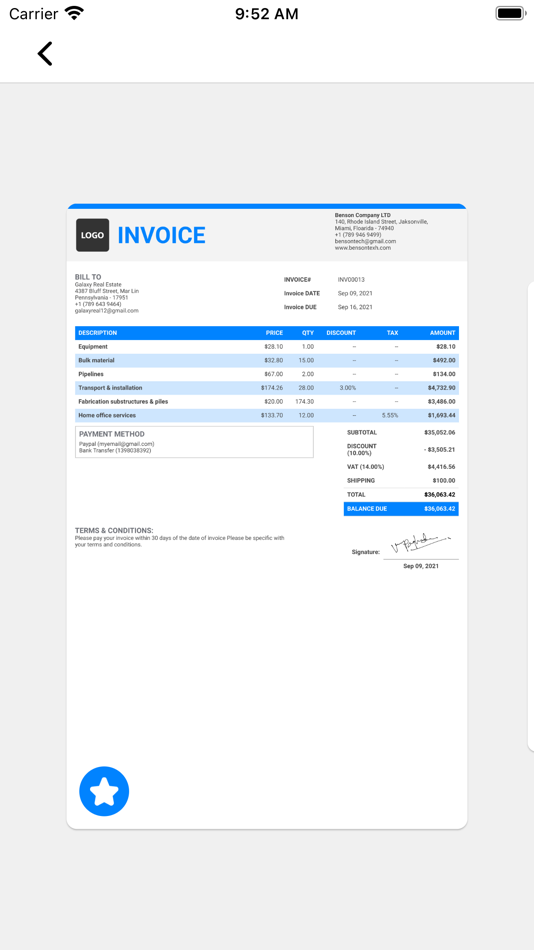This screenshot has height=950, width=534.
Task: Click TERMS & CONDITIONS heading
Action: point(114,531)
